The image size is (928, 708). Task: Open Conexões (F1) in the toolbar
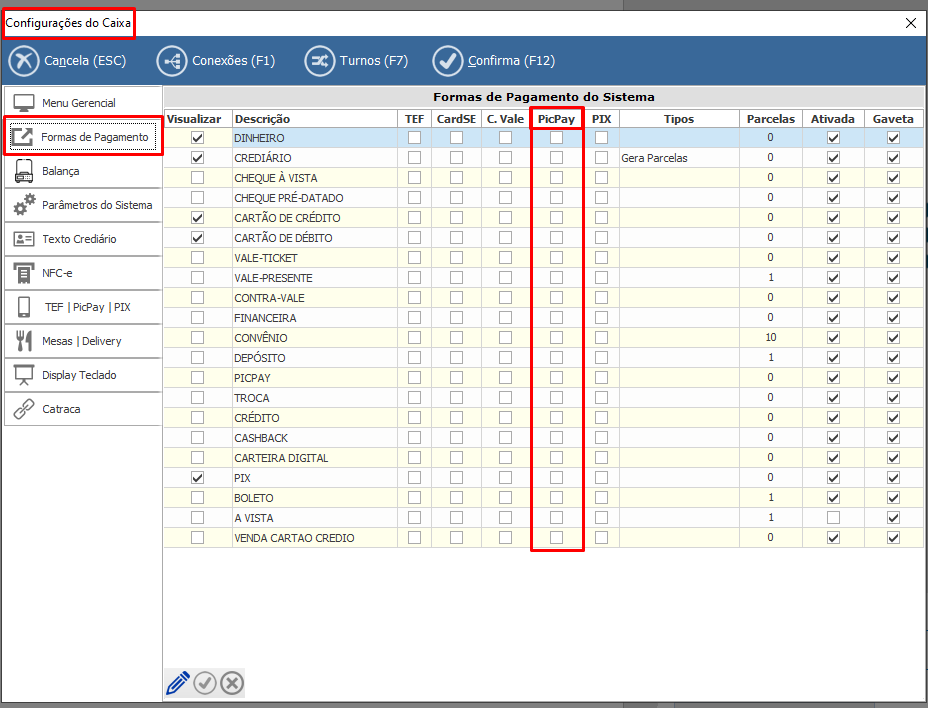pos(216,61)
